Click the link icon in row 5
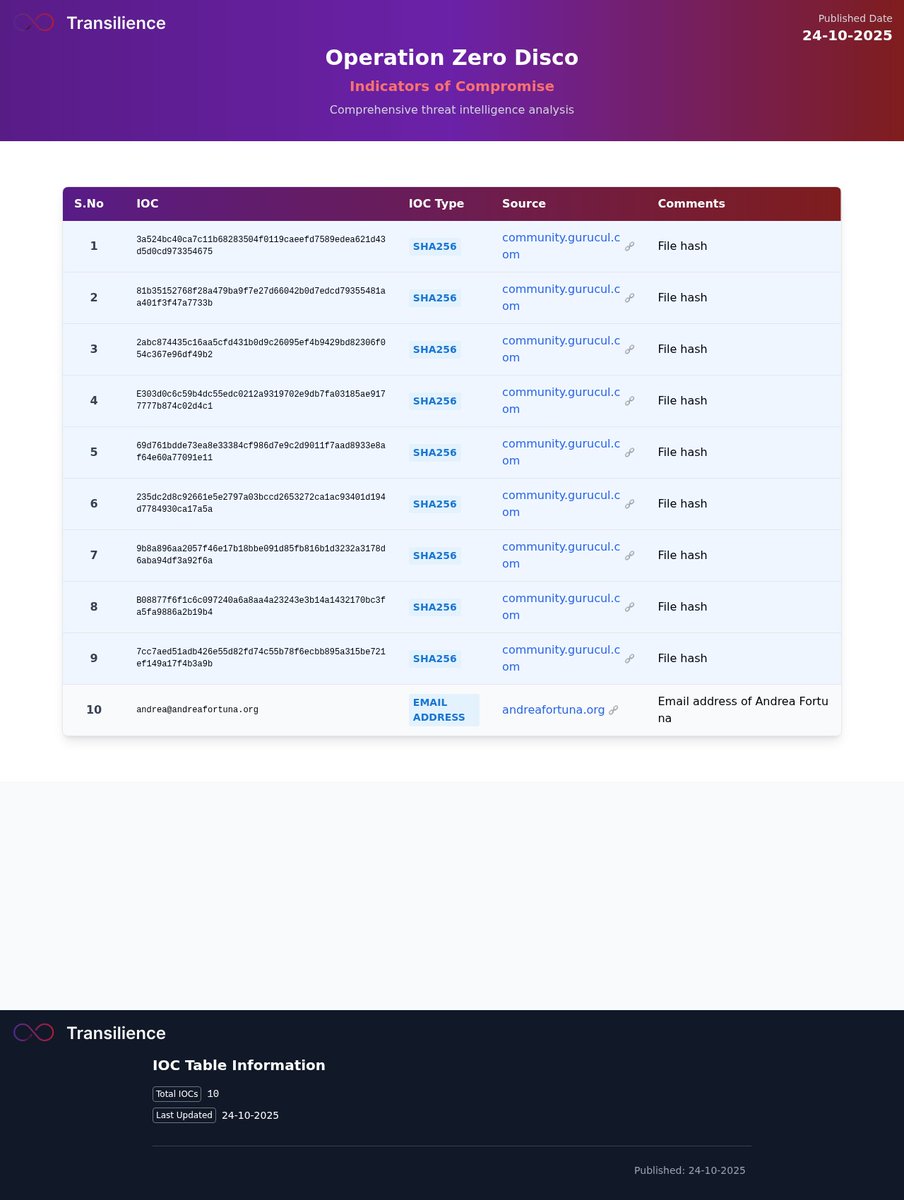This screenshot has width=904, height=1200. point(629,452)
